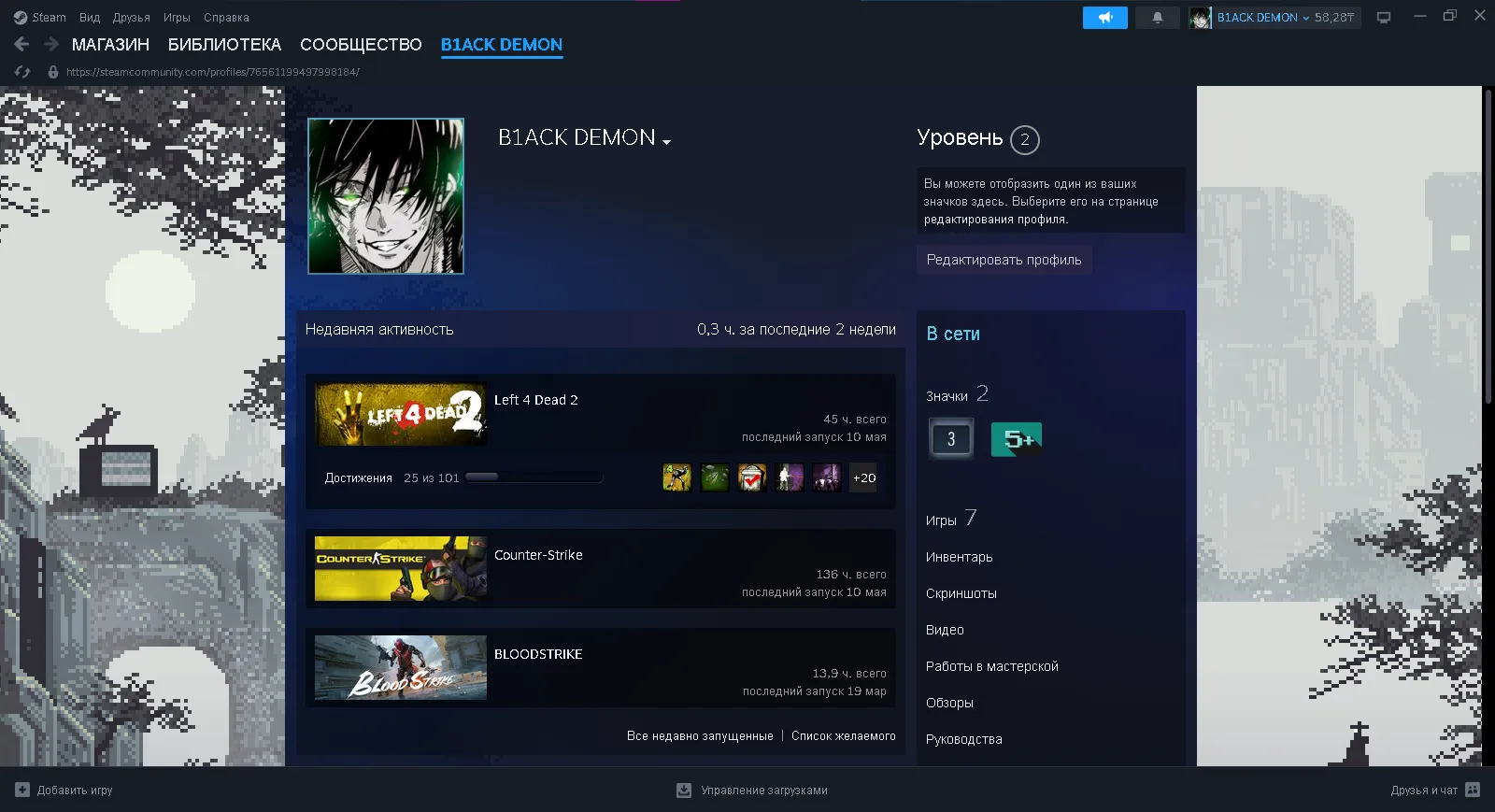The height and width of the screenshot is (812, 1495).
Task: Open the Игры menu
Action: click(177, 18)
